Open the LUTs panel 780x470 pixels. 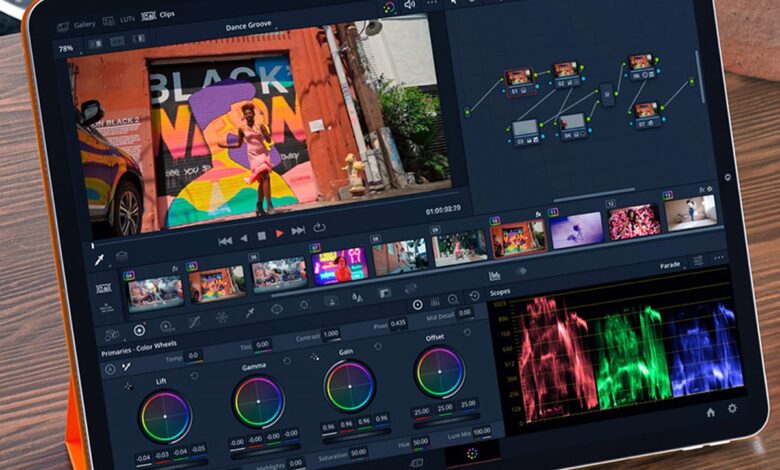(118, 20)
